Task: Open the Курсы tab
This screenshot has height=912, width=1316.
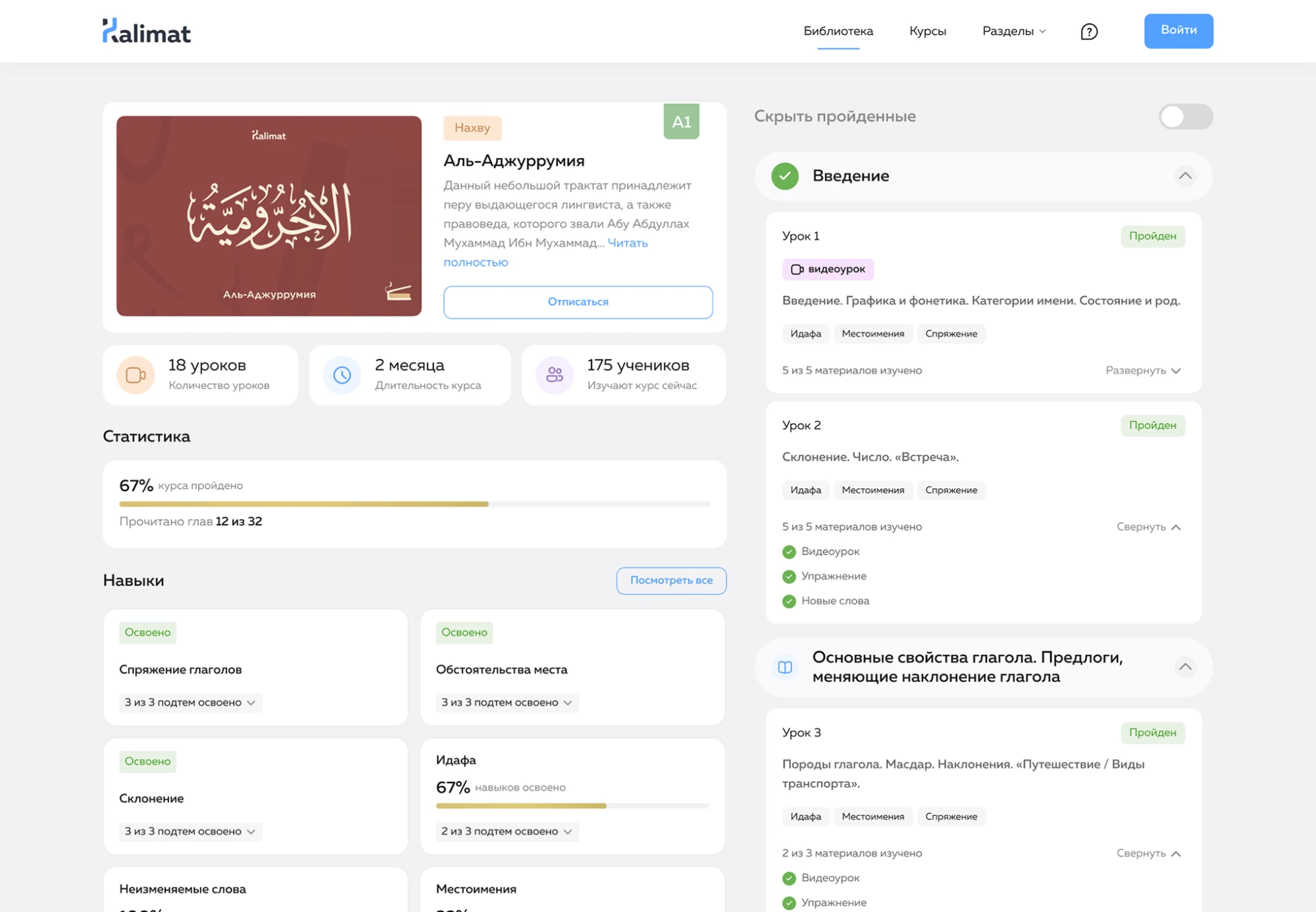Action: click(x=927, y=31)
